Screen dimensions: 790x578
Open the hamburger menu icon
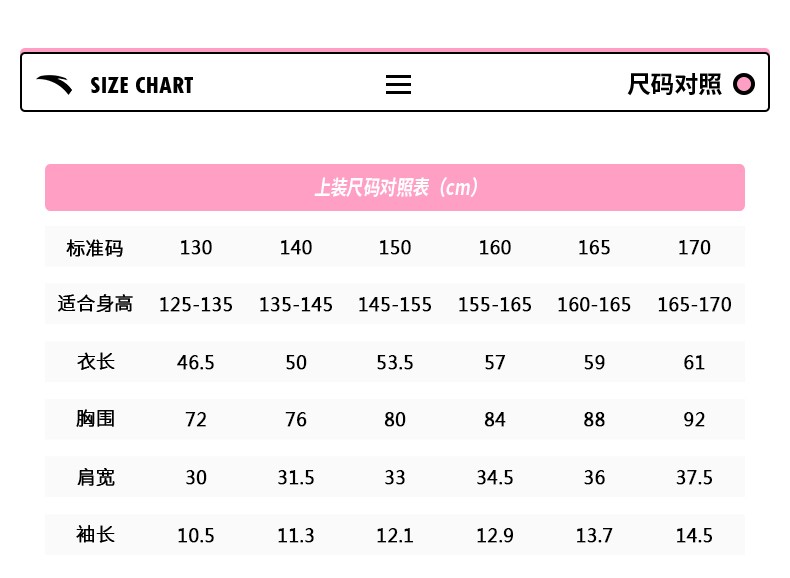(x=398, y=85)
